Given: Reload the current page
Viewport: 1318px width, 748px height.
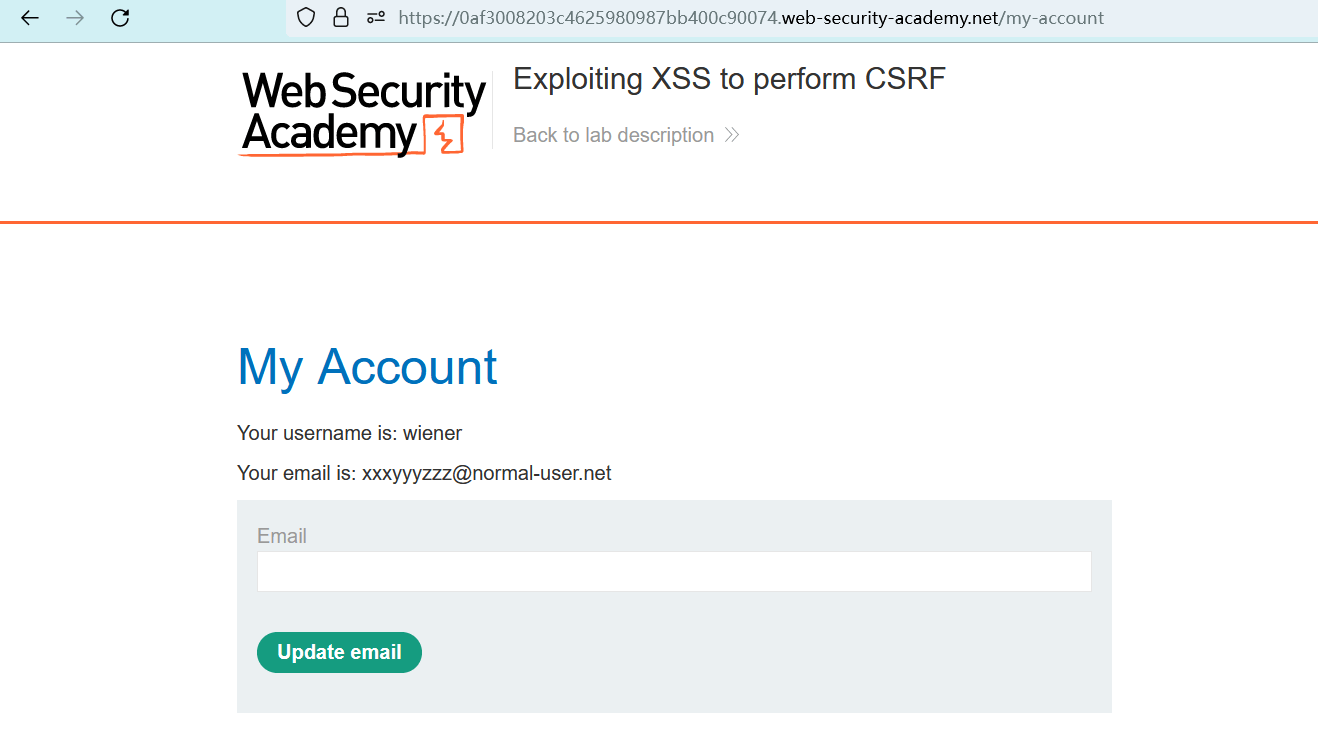Looking at the screenshot, I should click(x=120, y=18).
